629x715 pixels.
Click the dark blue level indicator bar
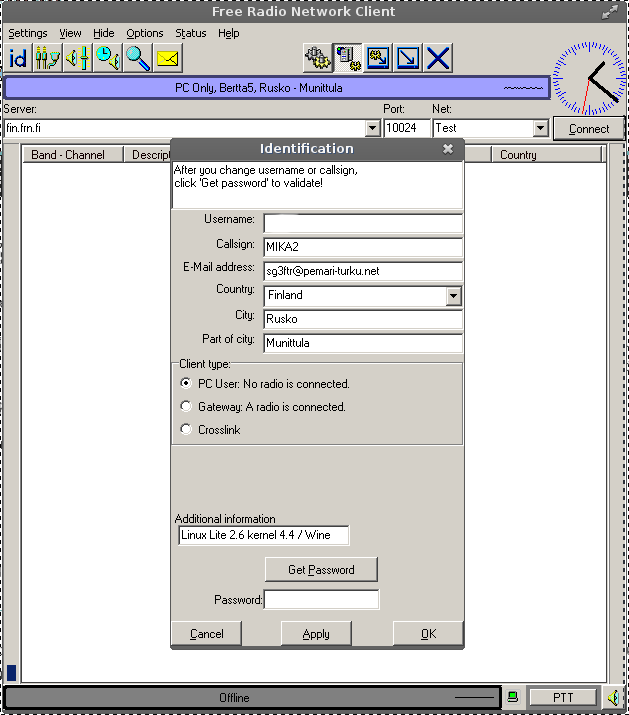(12, 673)
